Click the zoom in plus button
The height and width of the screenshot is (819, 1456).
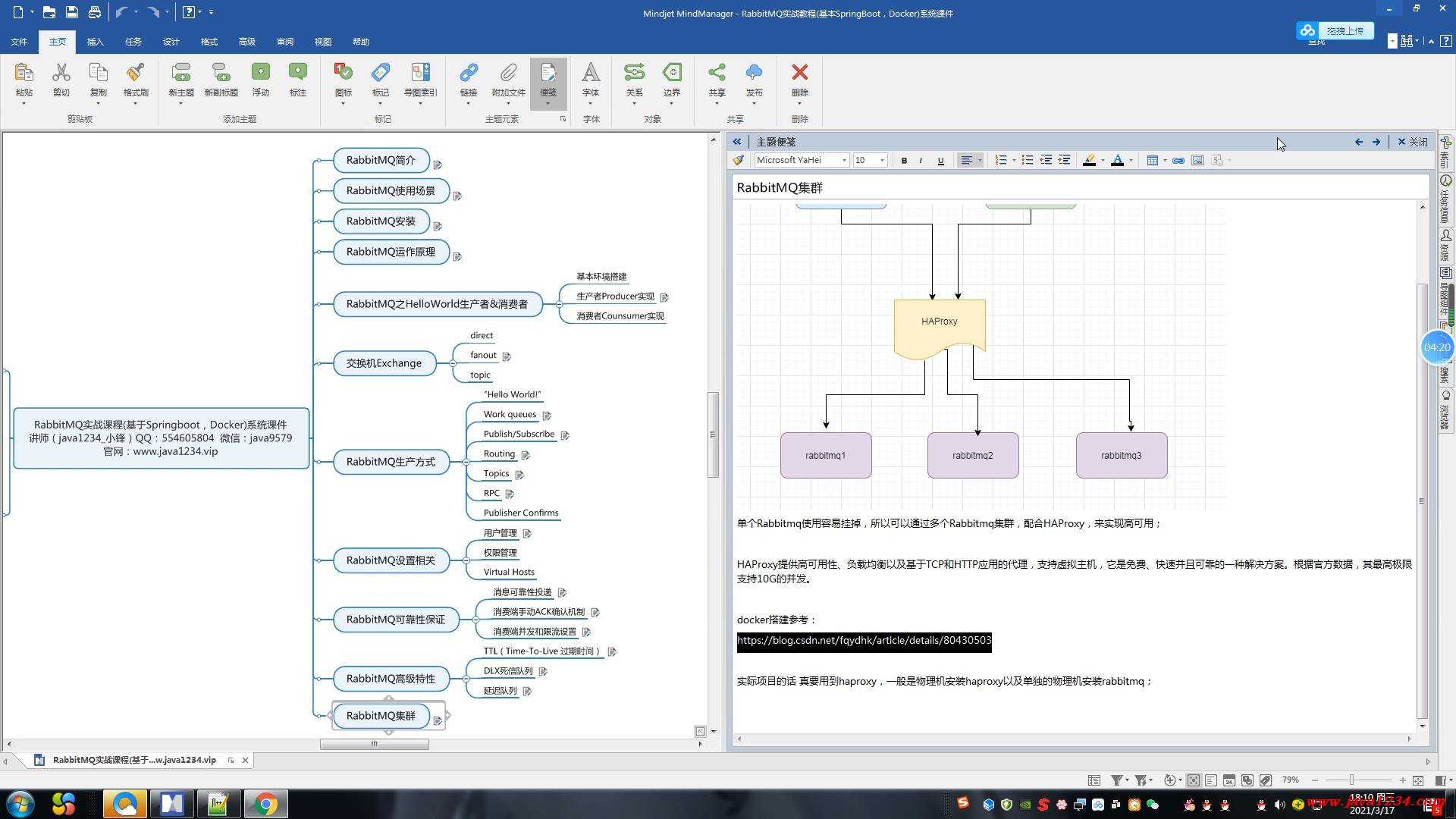point(1403,780)
